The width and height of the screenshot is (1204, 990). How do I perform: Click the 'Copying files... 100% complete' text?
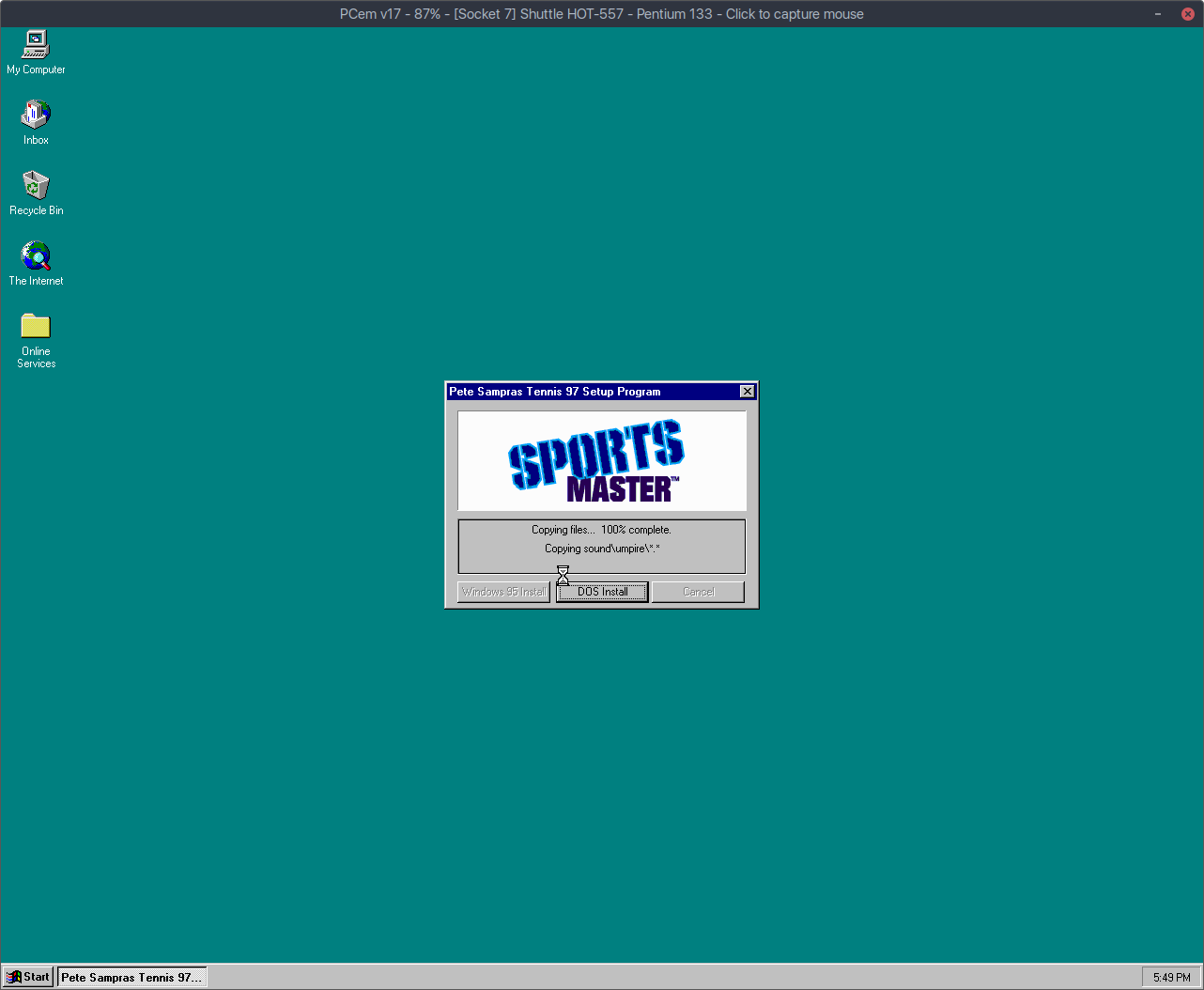click(x=601, y=530)
